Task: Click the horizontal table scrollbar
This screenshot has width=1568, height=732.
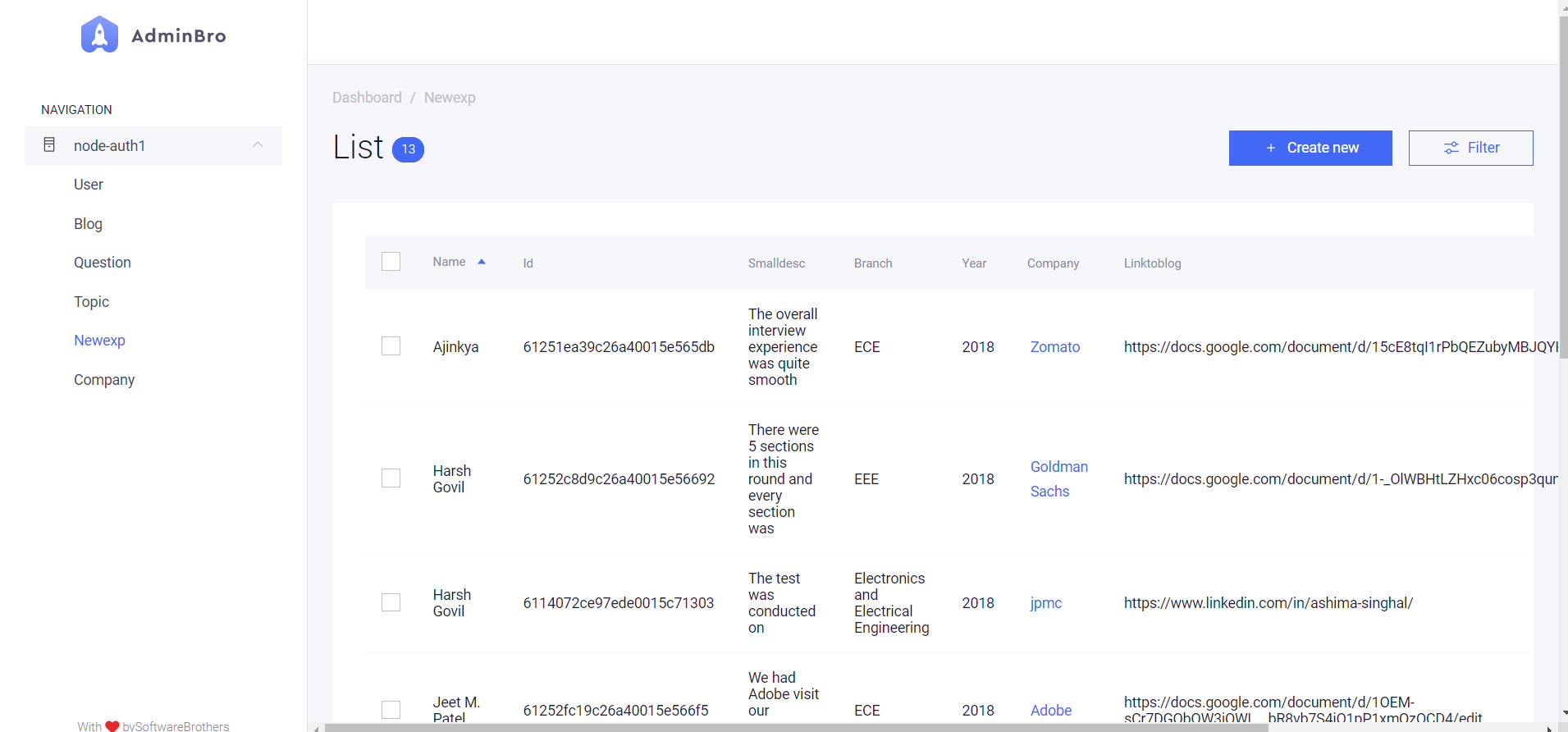Action: [x=796, y=728]
